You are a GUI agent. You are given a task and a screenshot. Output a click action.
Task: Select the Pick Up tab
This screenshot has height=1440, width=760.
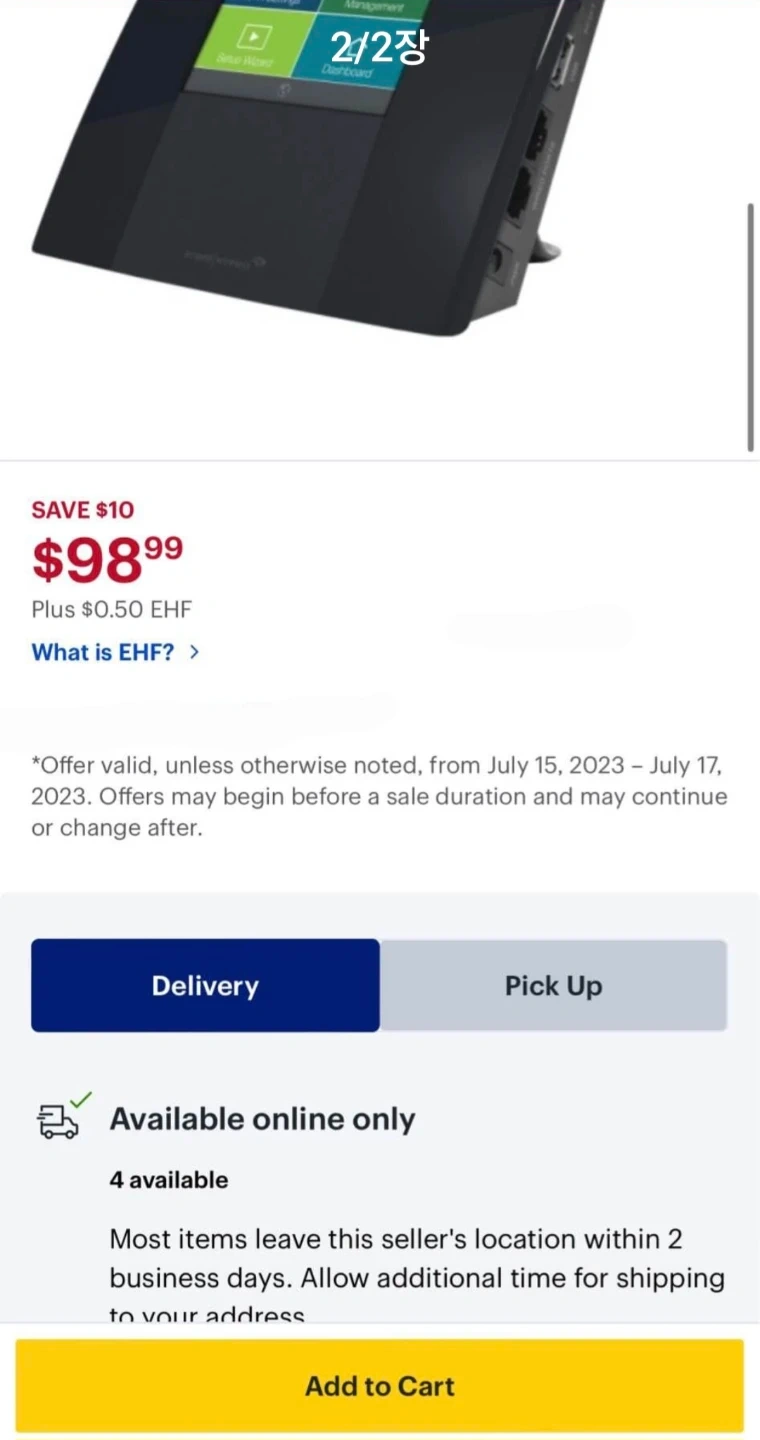click(553, 986)
